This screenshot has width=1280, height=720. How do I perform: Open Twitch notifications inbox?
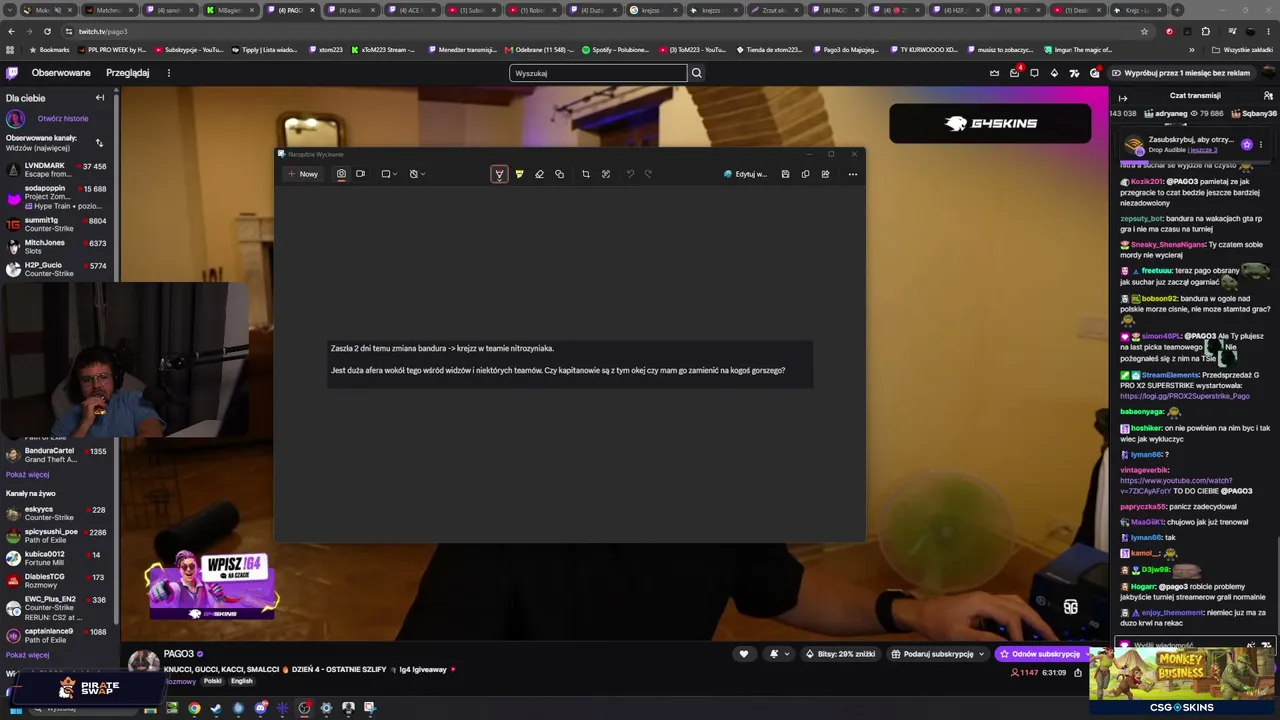coord(1014,73)
